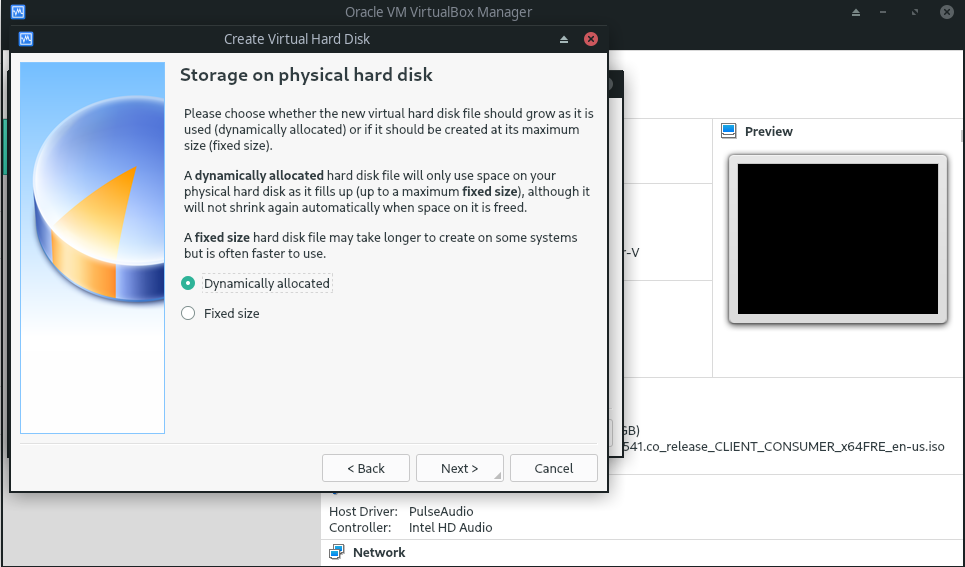Click the Next button
This screenshot has width=965, height=567.
[x=460, y=468]
